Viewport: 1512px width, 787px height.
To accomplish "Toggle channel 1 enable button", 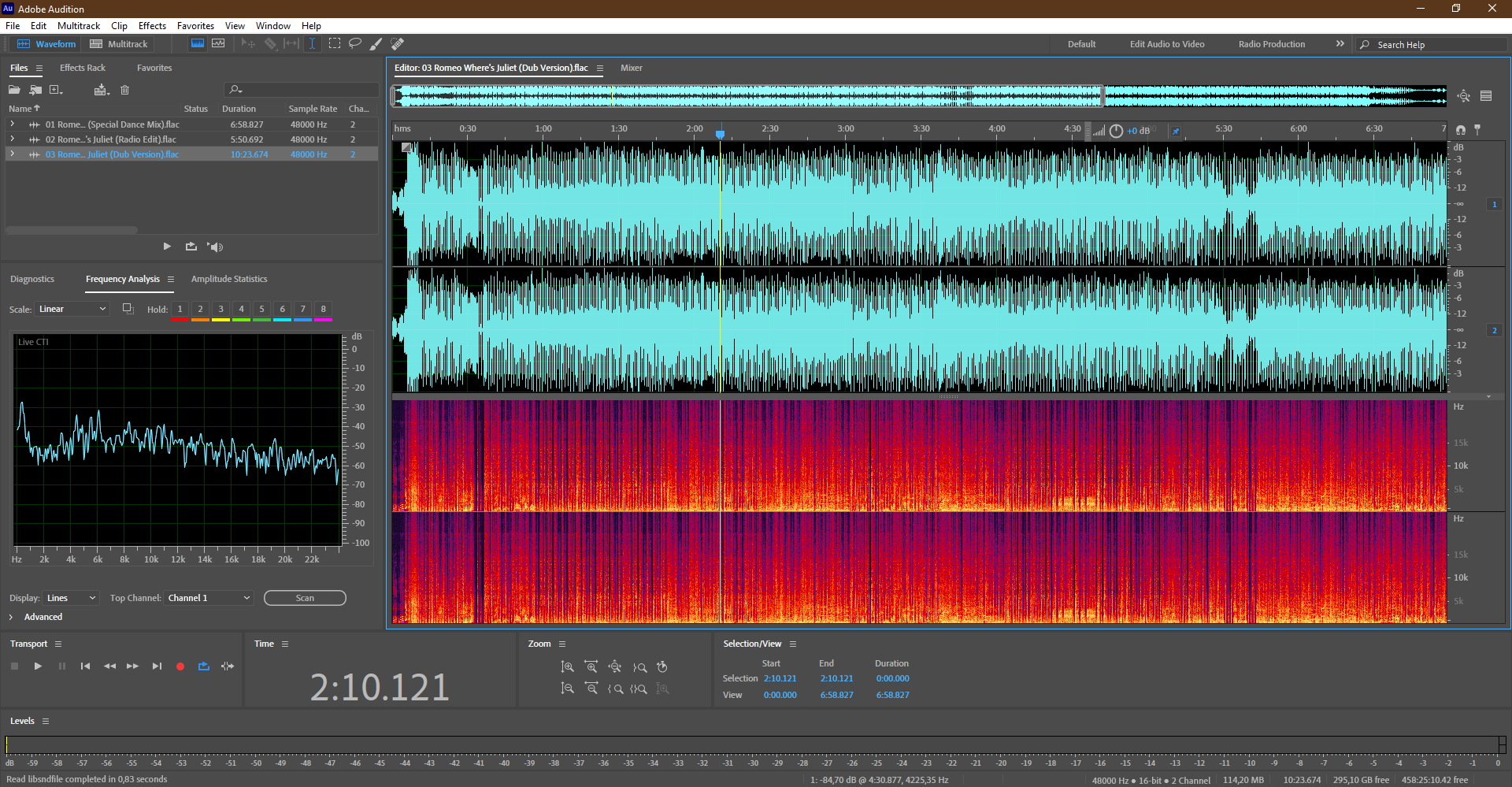I will click(x=1495, y=204).
